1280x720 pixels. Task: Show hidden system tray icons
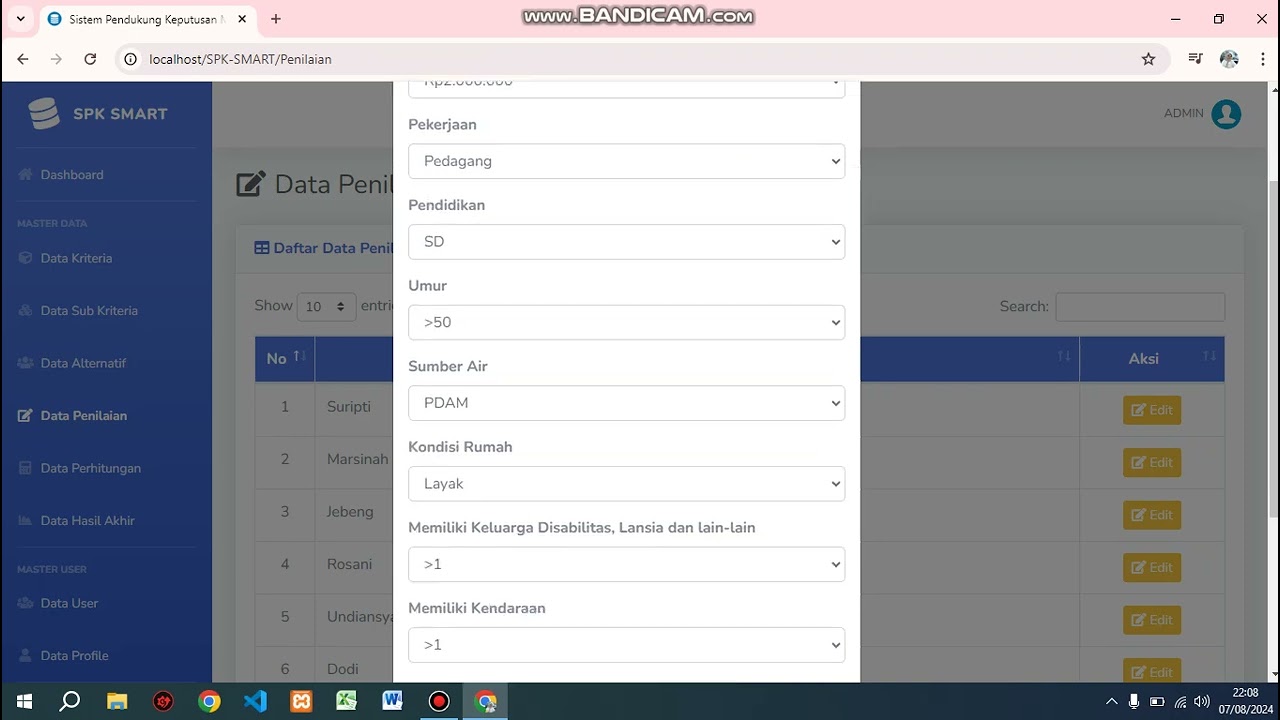pyautogui.click(x=1111, y=701)
